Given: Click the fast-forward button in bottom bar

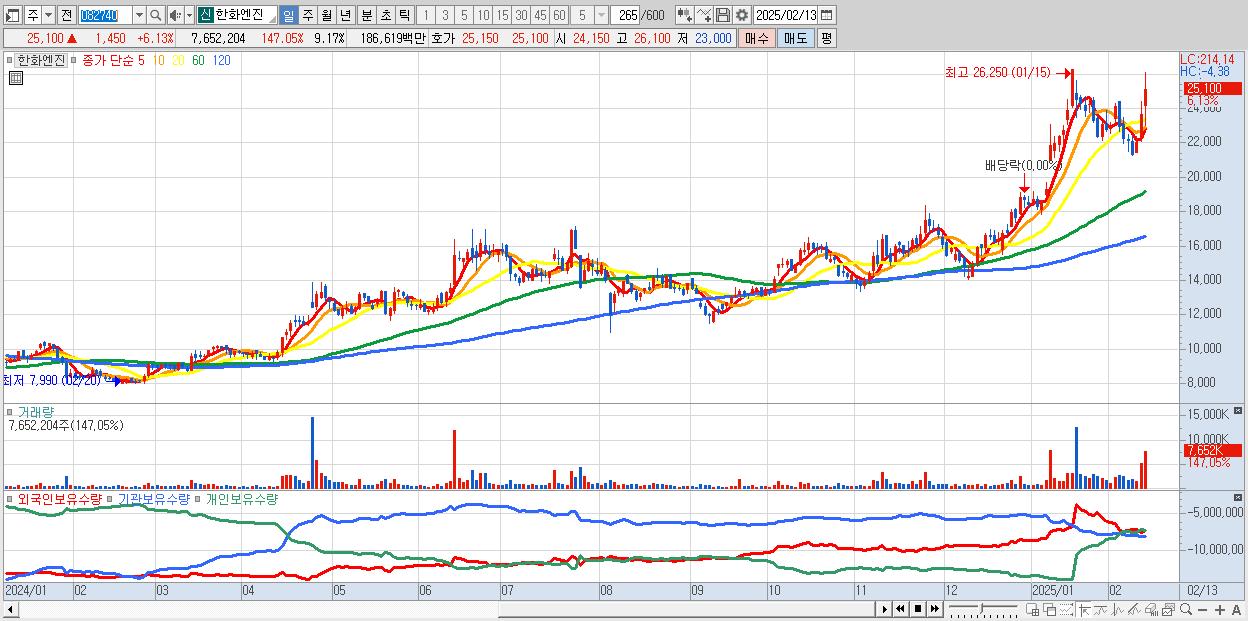Looking at the screenshot, I should click(x=935, y=609).
